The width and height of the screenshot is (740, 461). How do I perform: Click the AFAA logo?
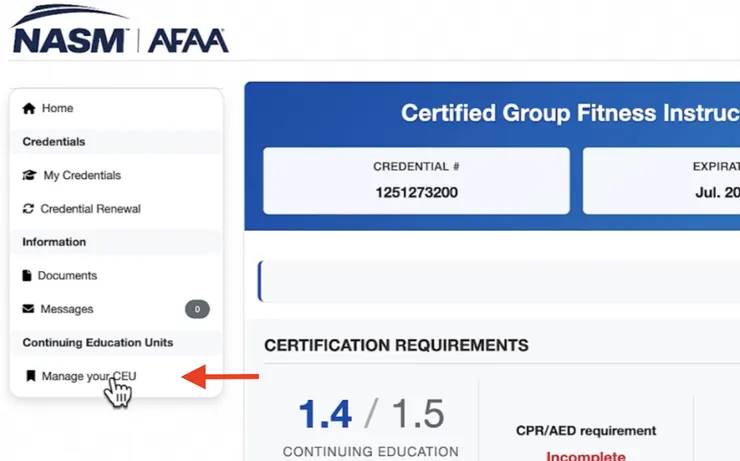click(188, 40)
